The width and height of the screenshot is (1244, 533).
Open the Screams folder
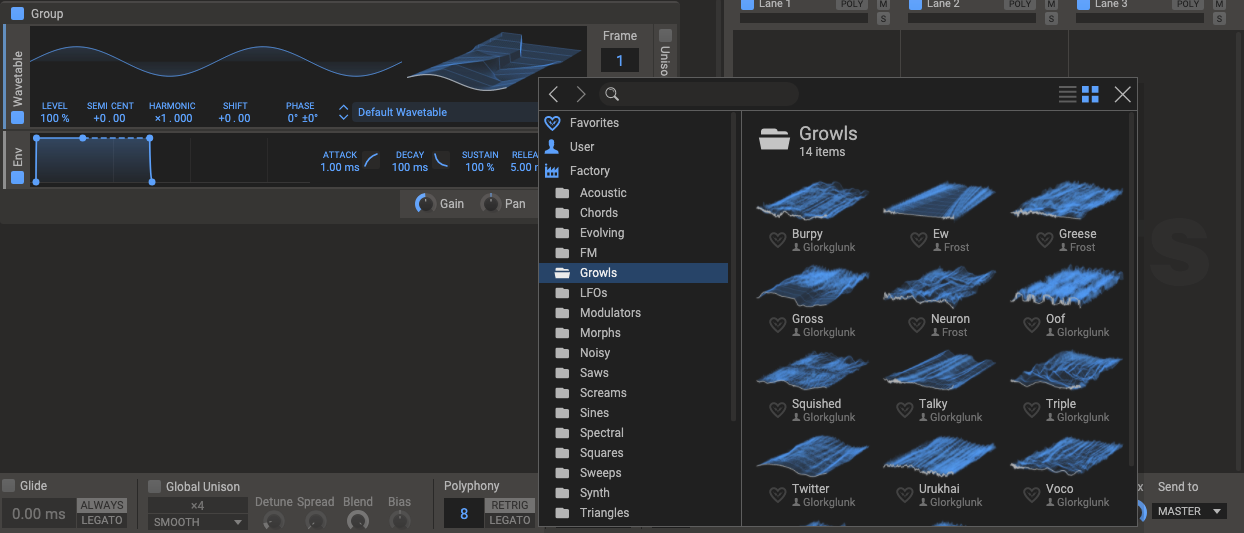(603, 393)
